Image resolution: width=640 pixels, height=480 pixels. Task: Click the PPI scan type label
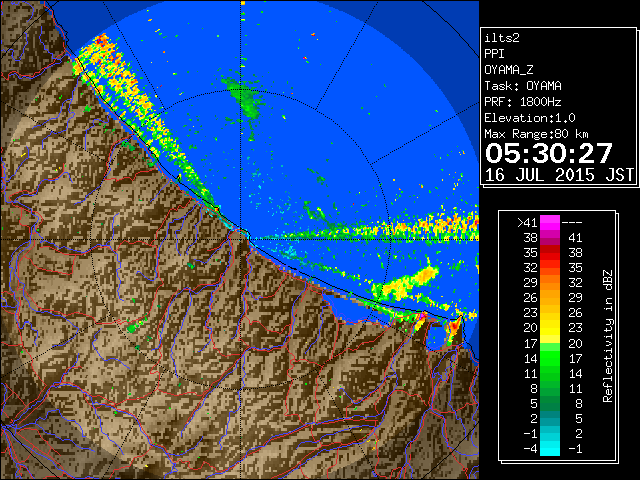click(494, 54)
